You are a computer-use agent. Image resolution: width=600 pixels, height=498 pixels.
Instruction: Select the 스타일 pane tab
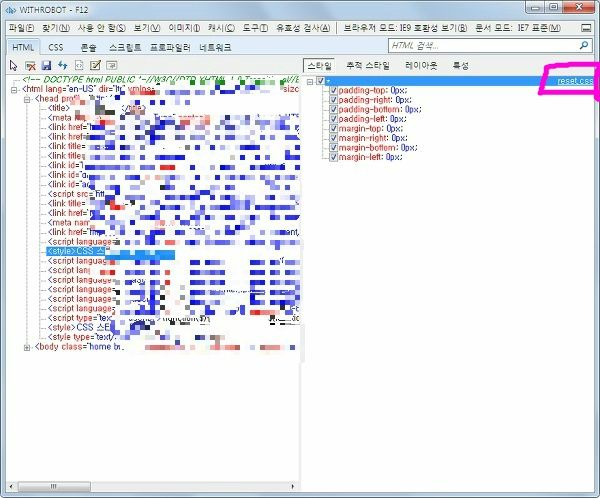coord(319,65)
